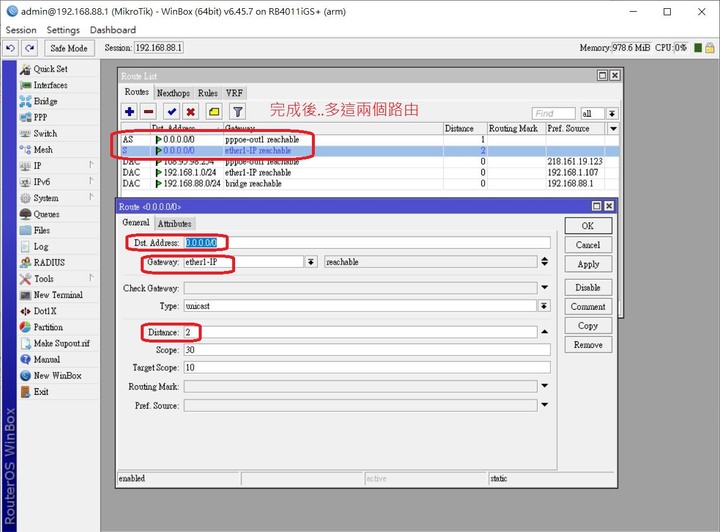Click Copy button in Route dialog
The image size is (720, 532).
point(588,326)
